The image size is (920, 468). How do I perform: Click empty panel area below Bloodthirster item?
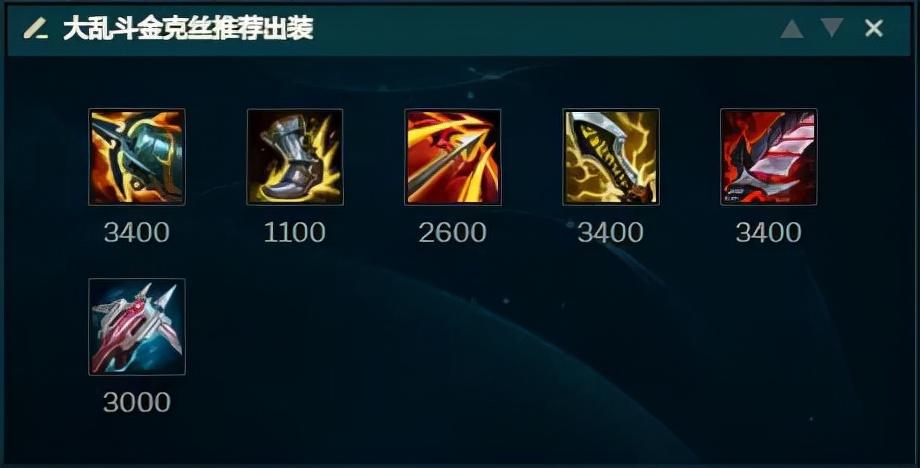(x=769, y=327)
